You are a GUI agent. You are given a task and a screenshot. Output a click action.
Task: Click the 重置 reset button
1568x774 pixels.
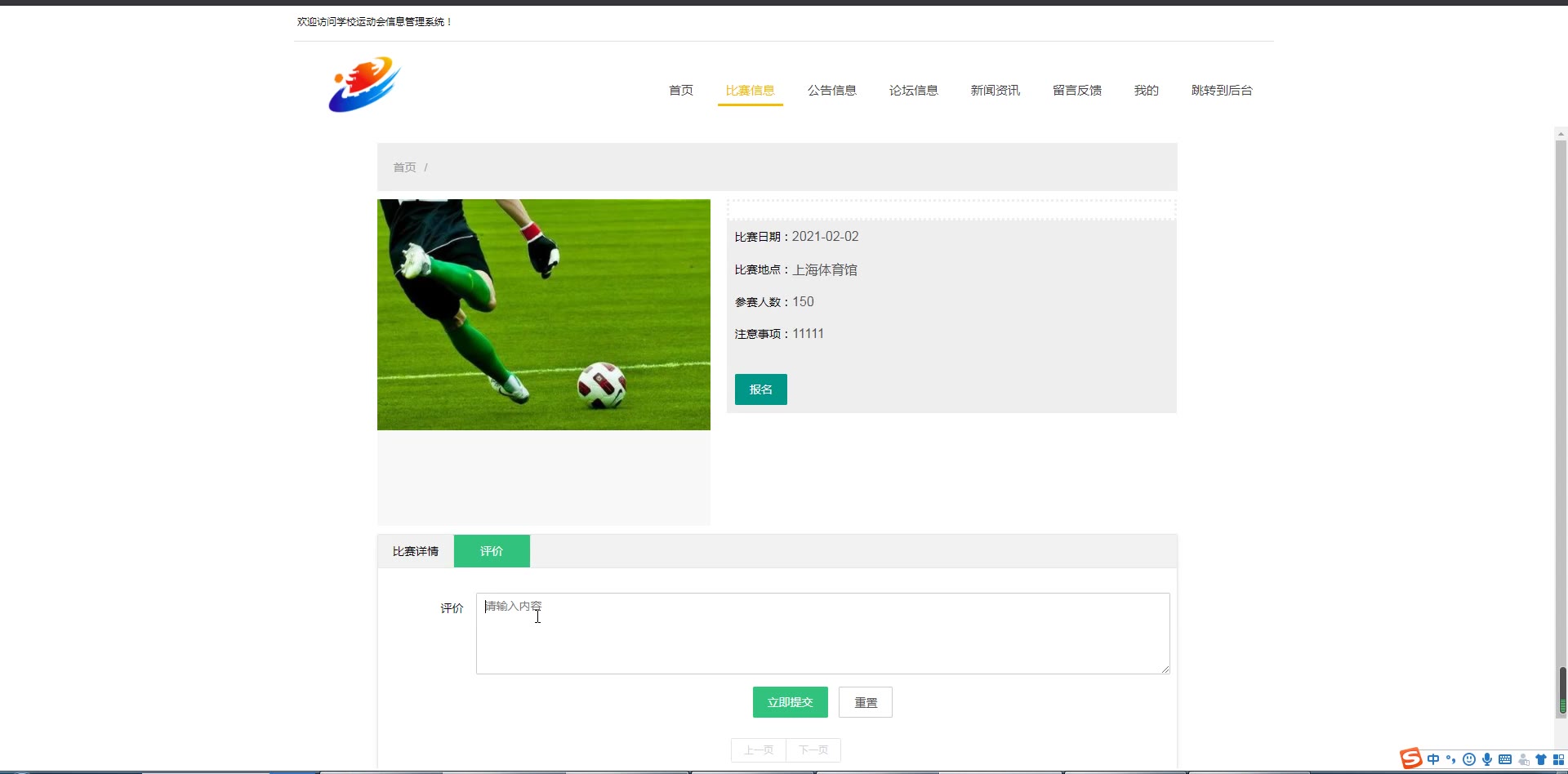pyautogui.click(x=866, y=702)
